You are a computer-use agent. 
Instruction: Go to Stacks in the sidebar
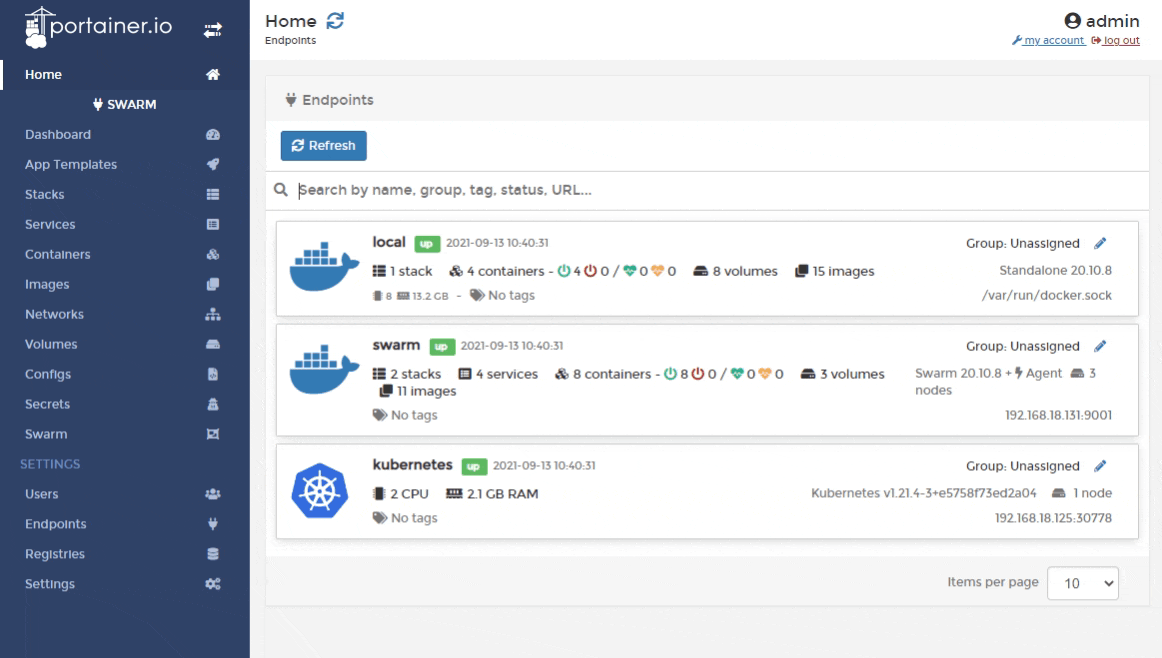click(45, 195)
